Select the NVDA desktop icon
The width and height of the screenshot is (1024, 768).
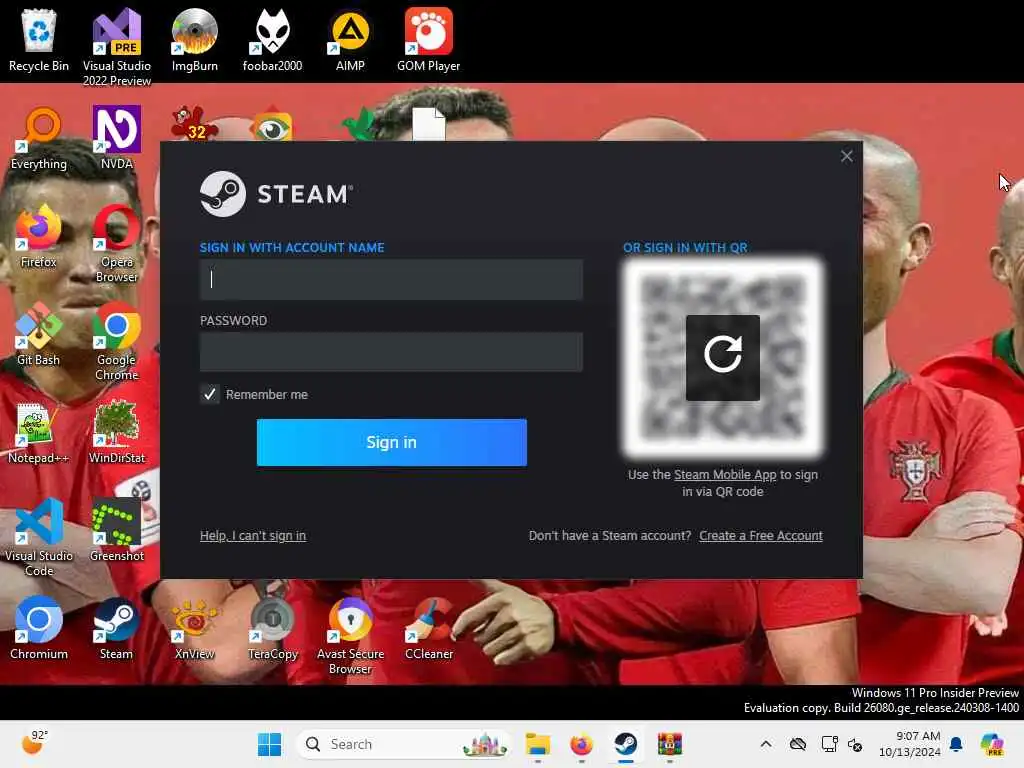coord(117,138)
